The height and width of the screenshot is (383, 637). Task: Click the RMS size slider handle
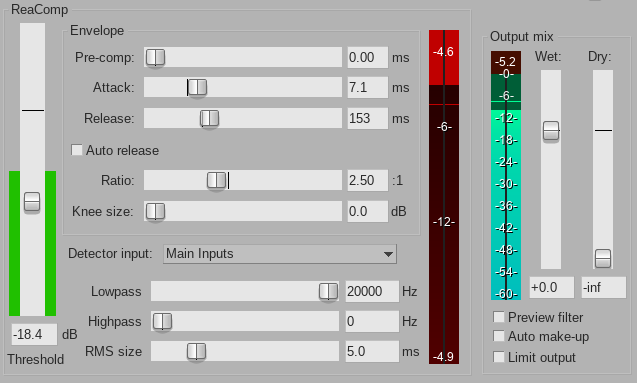(197, 351)
